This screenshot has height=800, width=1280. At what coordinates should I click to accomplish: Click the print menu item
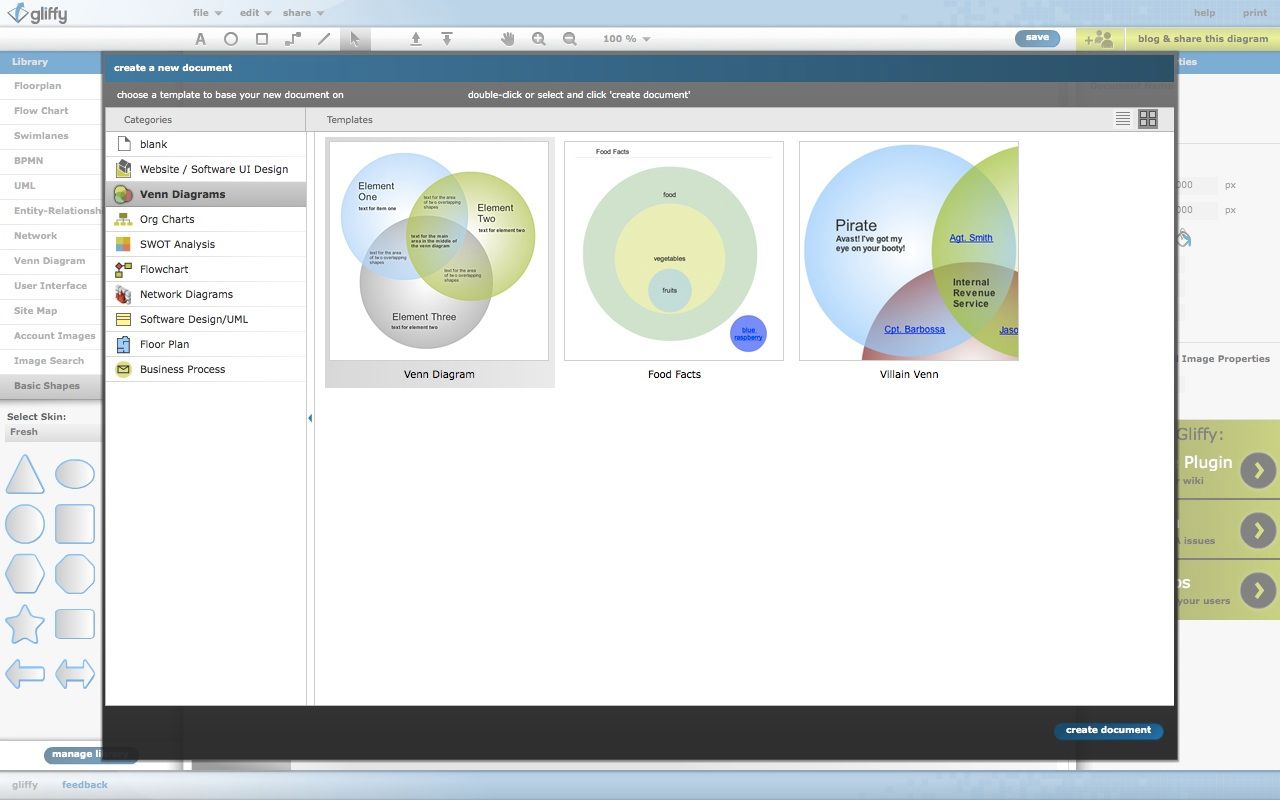1255,13
